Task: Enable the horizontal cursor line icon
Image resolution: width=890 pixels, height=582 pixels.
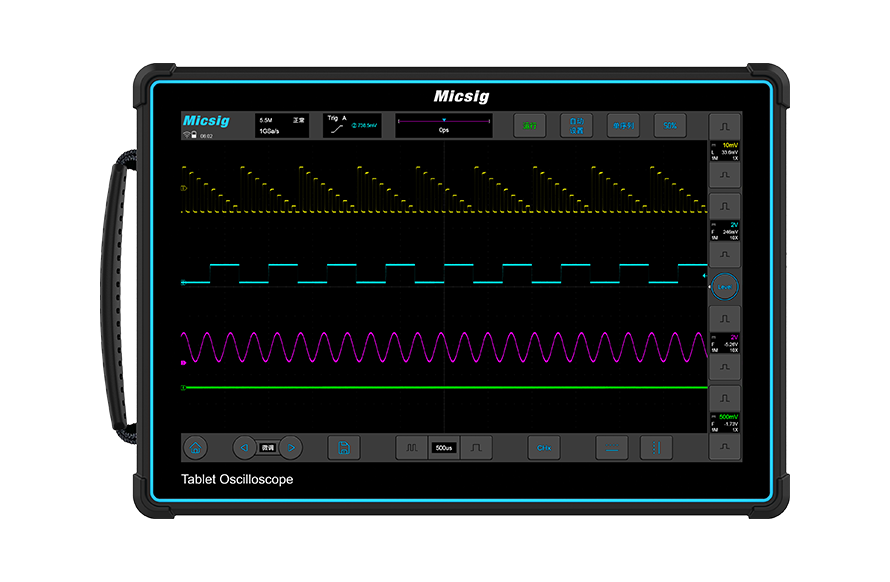Action: pyautogui.click(x=611, y=448)
